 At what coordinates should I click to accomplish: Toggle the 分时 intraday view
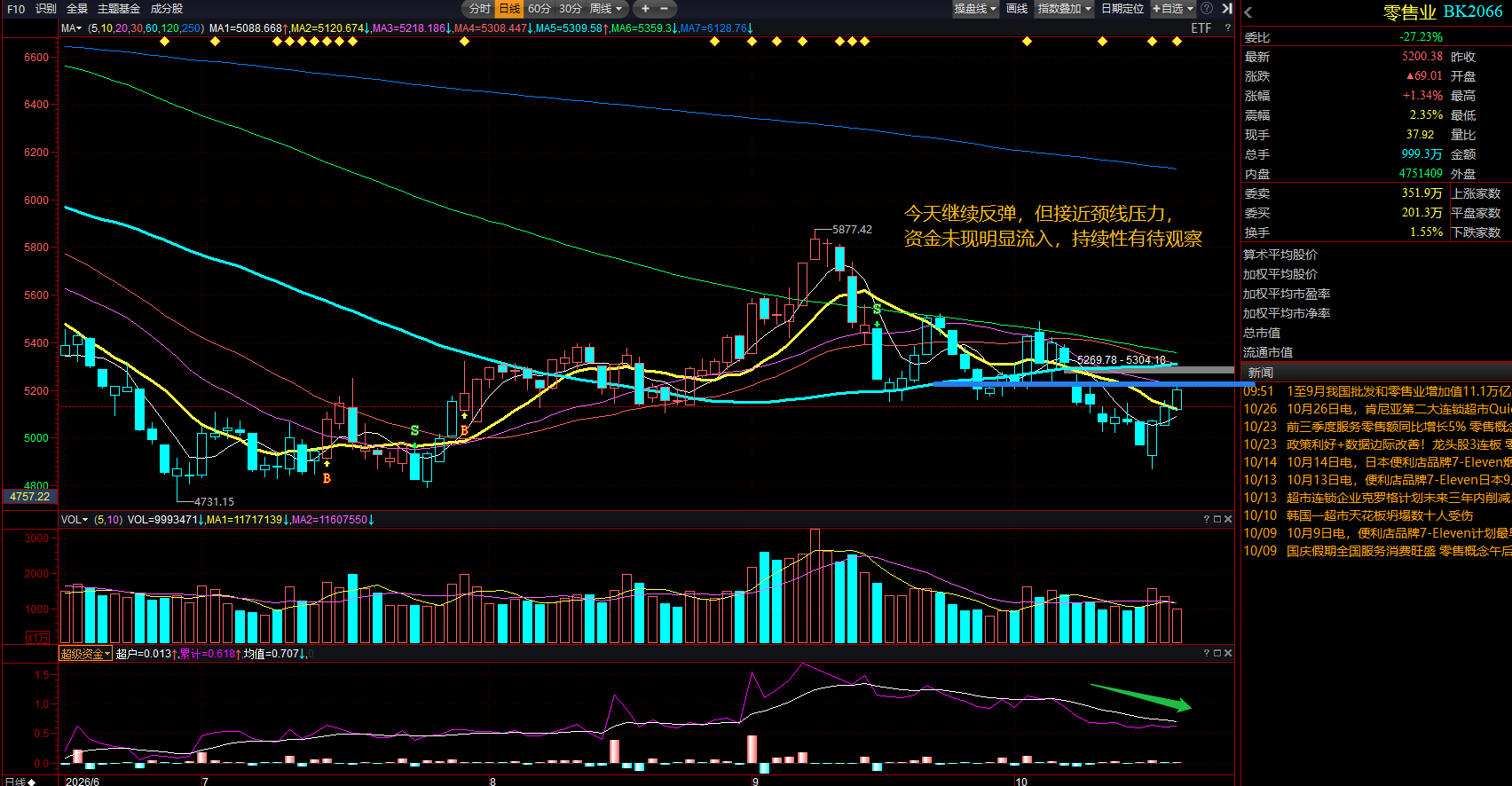pyautogui.click(x=480, y=8)
